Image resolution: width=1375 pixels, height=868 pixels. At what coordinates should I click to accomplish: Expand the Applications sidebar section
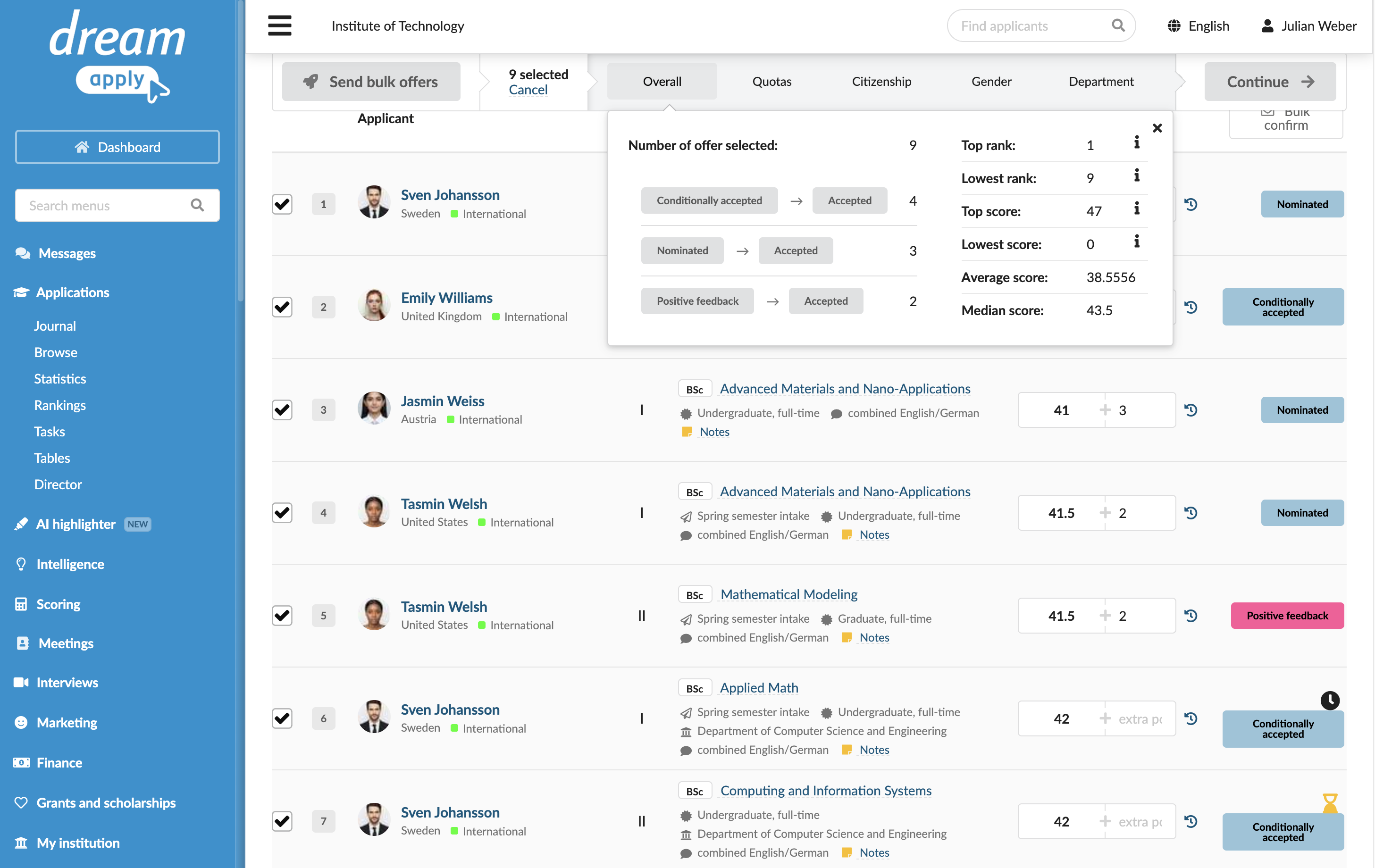[x=73, y=292]
